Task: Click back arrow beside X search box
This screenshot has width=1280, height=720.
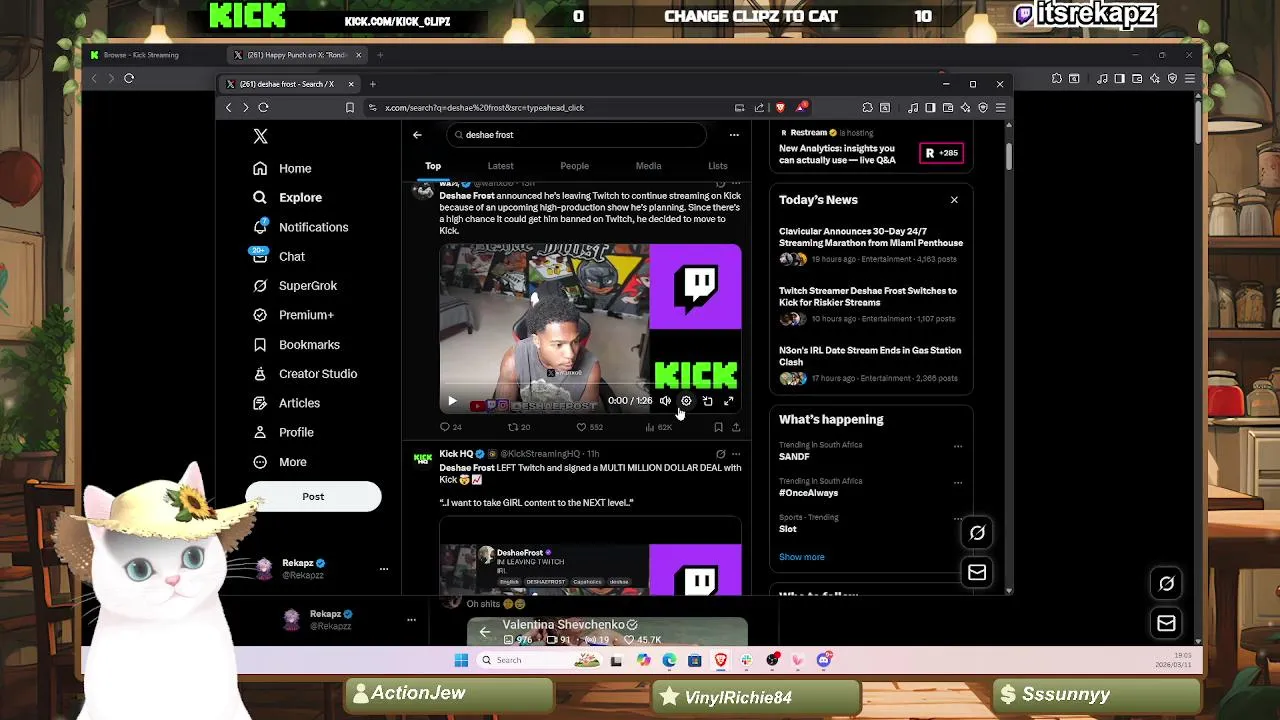Action: pos(417,135)
